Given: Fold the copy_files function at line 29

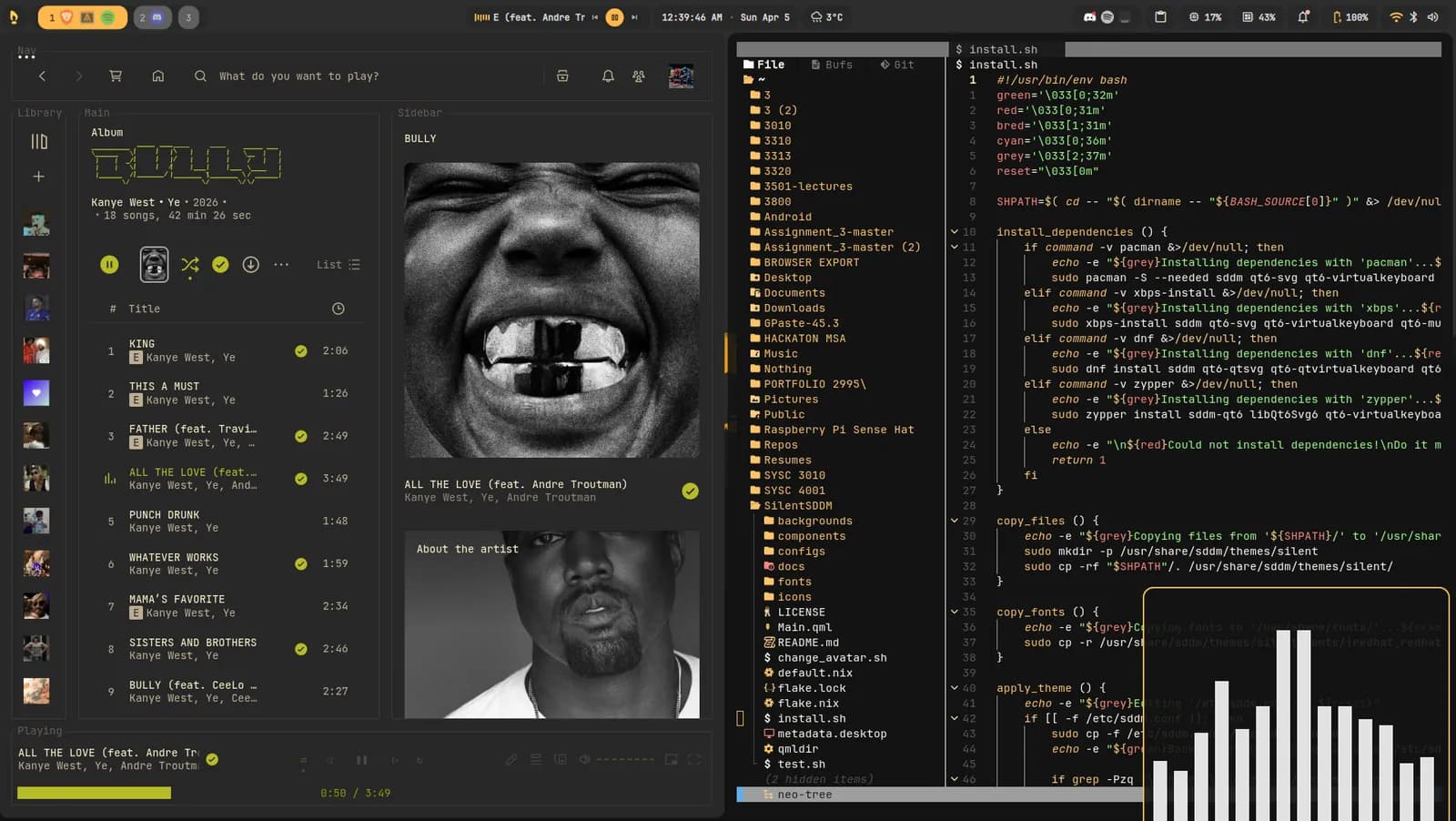Looking at the screenshot, I should 955,522.
